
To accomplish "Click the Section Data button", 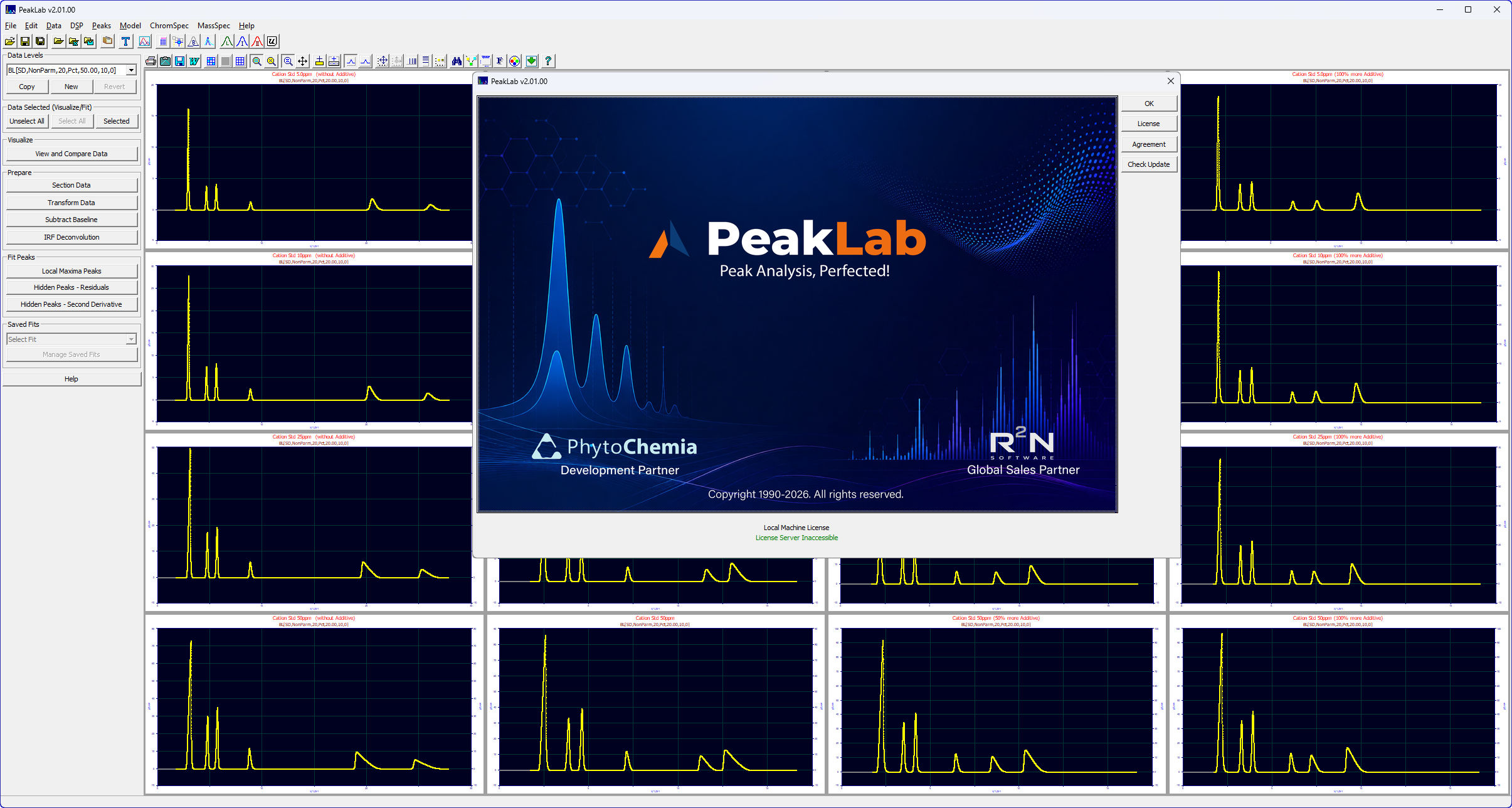I will pyautogui.click(x=71, y=185).
